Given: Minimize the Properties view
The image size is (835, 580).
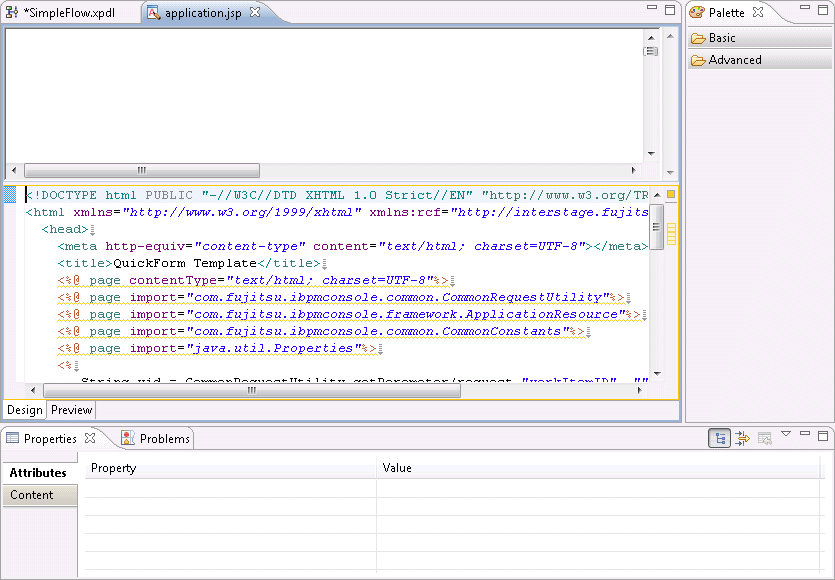Looking at the screenshot, I should [x=805, y=434].
